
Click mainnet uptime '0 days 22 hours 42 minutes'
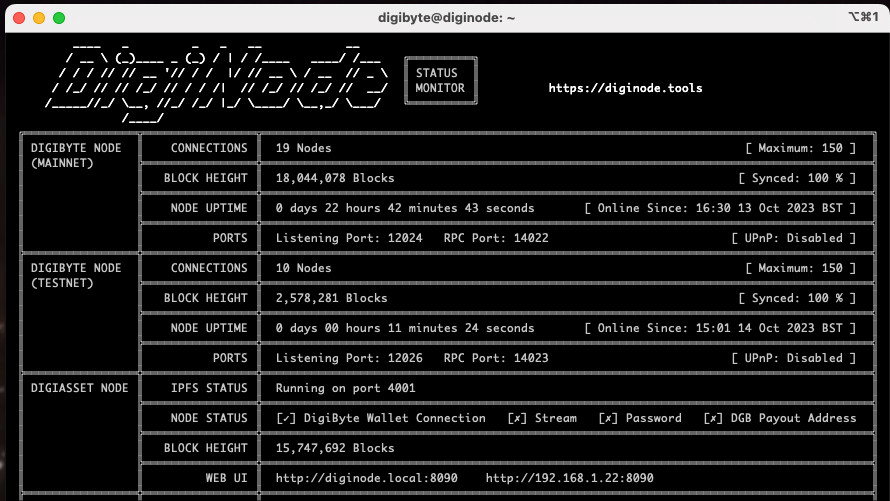[366, 208]
